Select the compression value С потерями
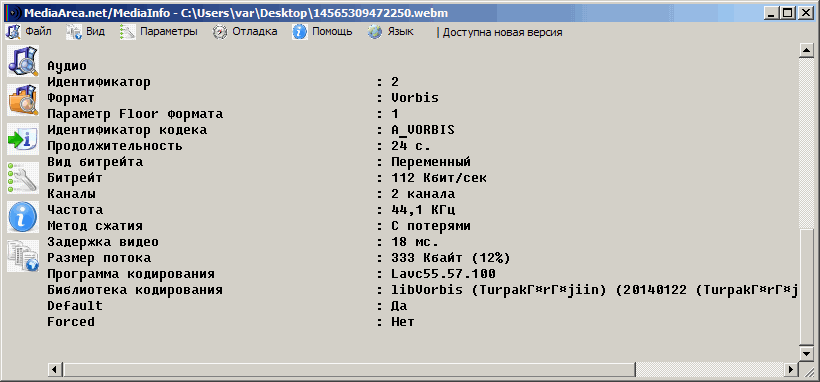The height and width of the screenshot is (382, 820). pos(431,226)
